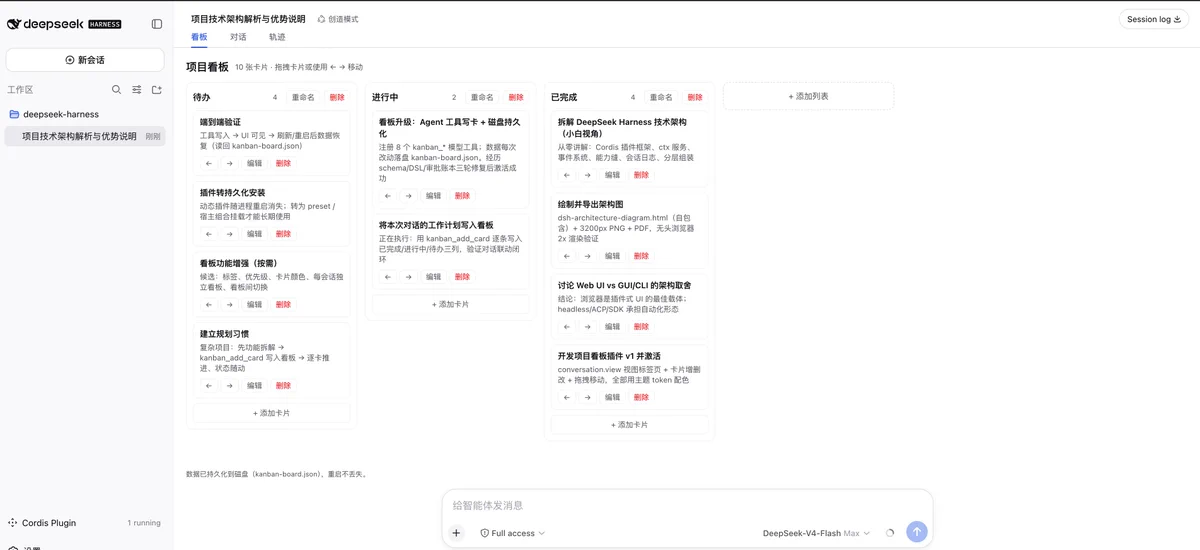Screen dimensions: 1200x550
Task: Move 拆解 DeepSeek Harness 技术架构 card right
Action: click(x=587, y=175)
